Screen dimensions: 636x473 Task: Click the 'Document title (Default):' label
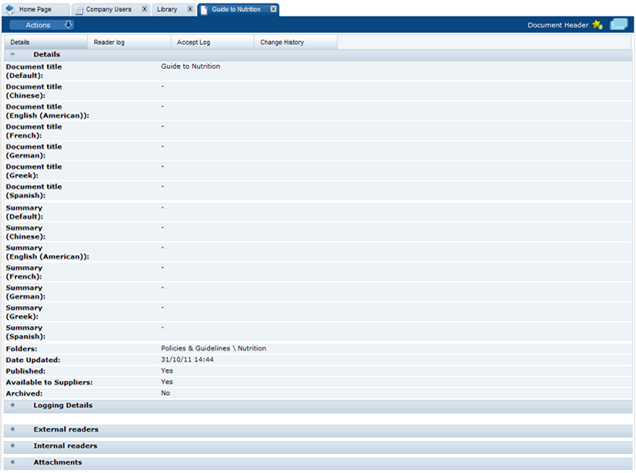pyautogui.click(x=34, y=71)
